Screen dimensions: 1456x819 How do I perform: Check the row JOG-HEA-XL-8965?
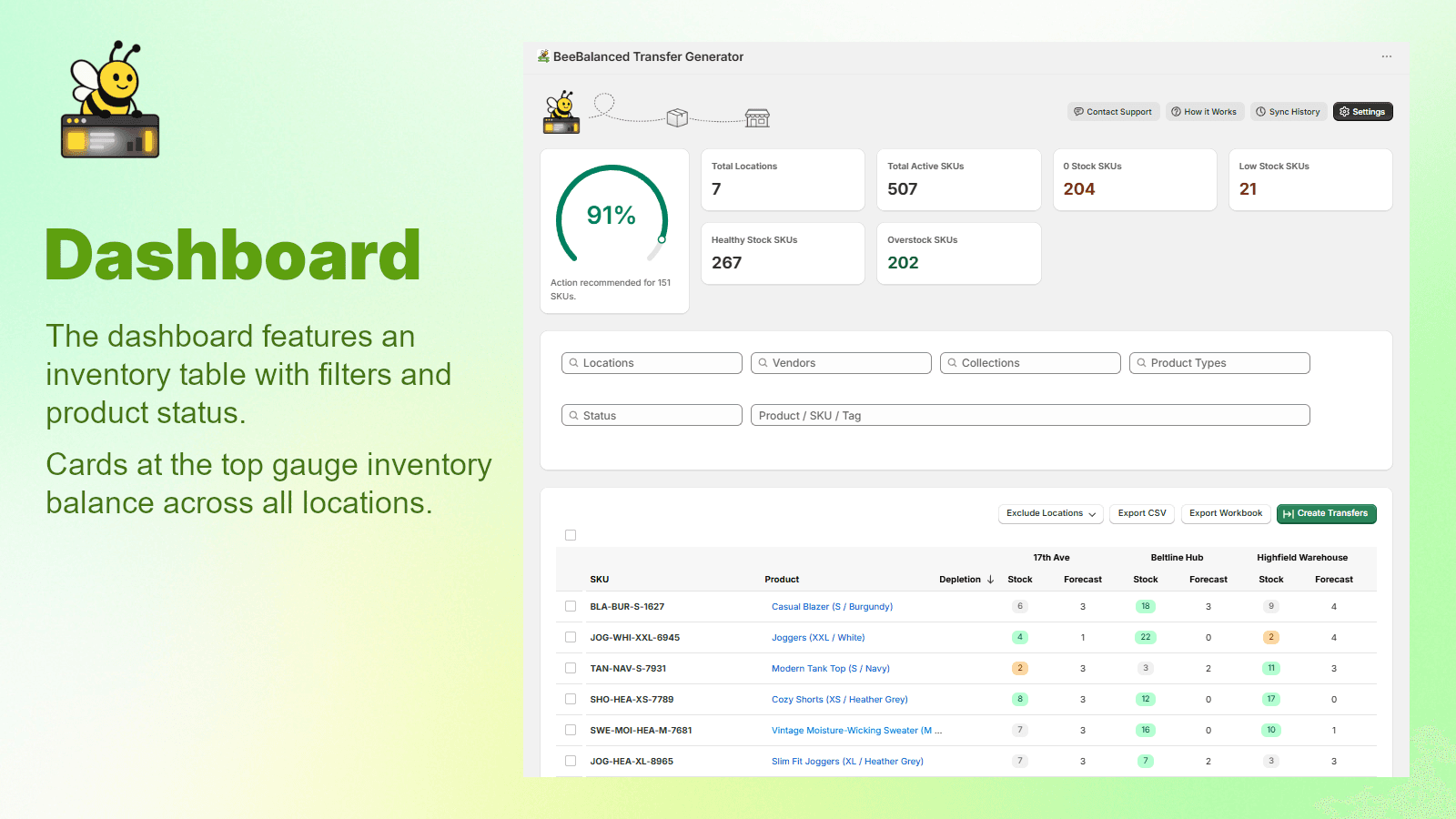point(571,761)
